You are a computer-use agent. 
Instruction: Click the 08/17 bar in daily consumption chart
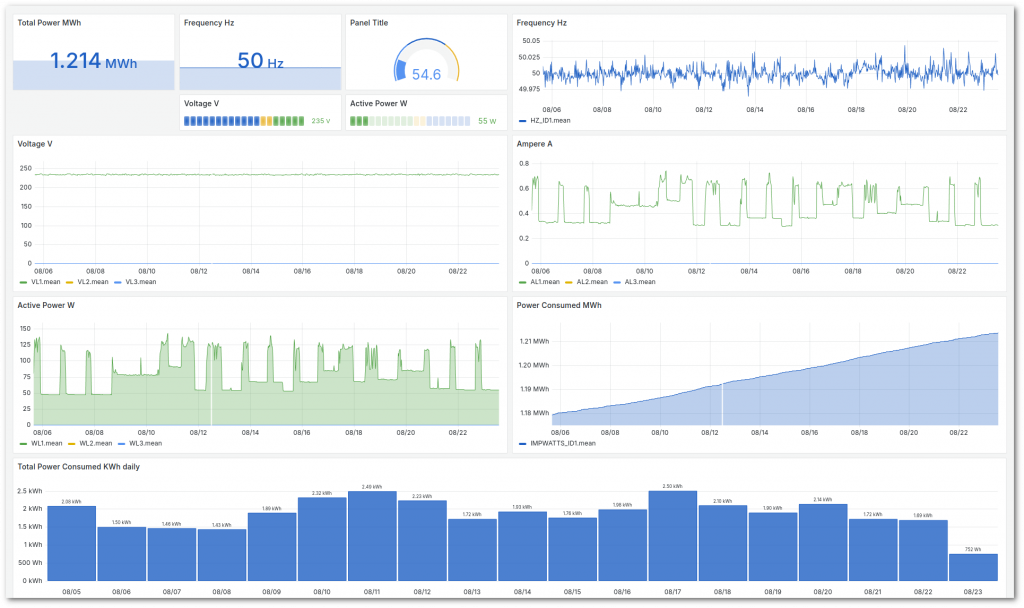pos(672,535)
